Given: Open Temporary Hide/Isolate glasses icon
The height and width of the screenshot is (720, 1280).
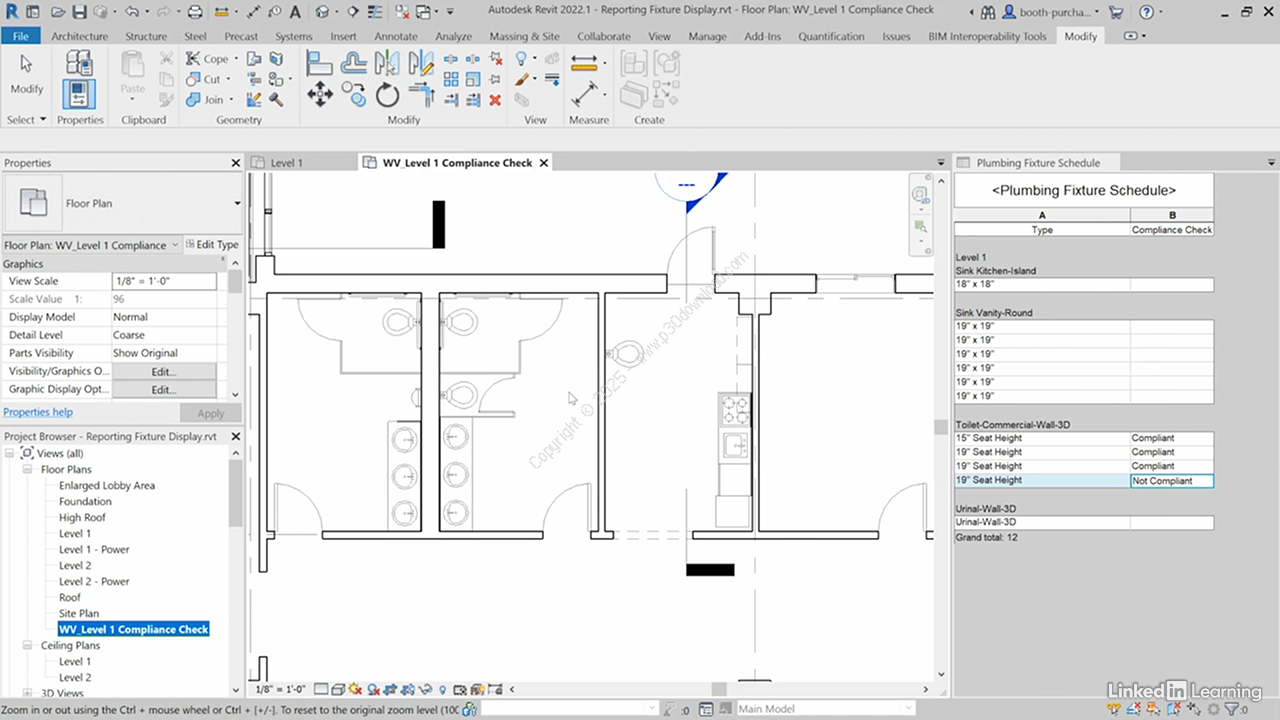Looking at the screenshot, I should point(424,689).
